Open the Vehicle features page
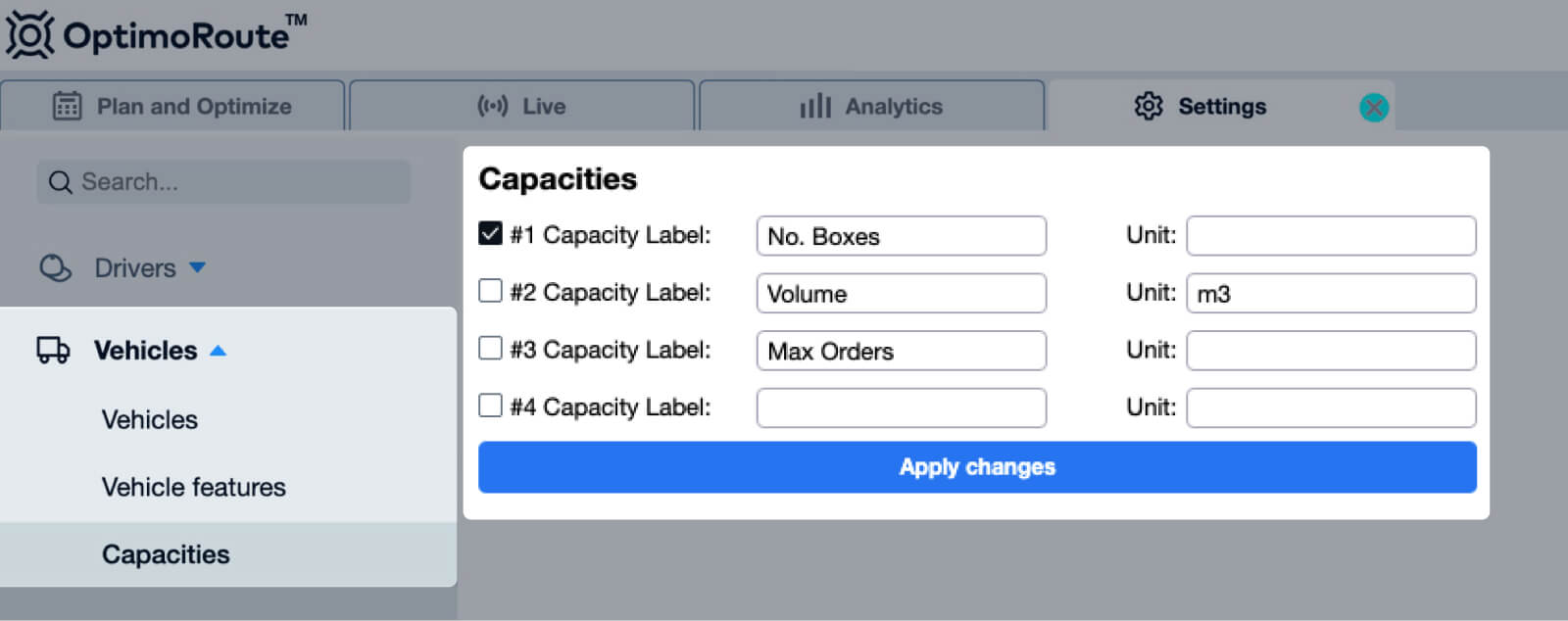Viewport: 1568px width, 621px height. click(x=194, y=487)
